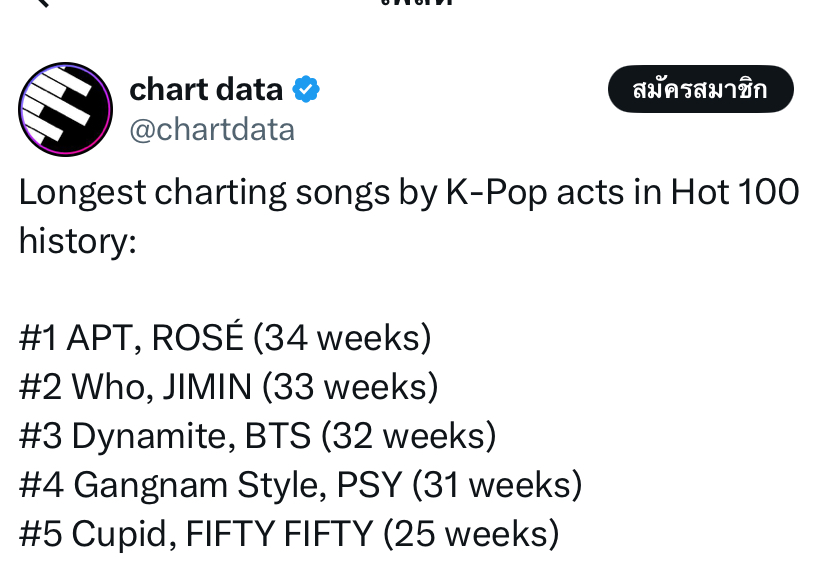Click the 'Hot 100' text

(x=735, y=192)
